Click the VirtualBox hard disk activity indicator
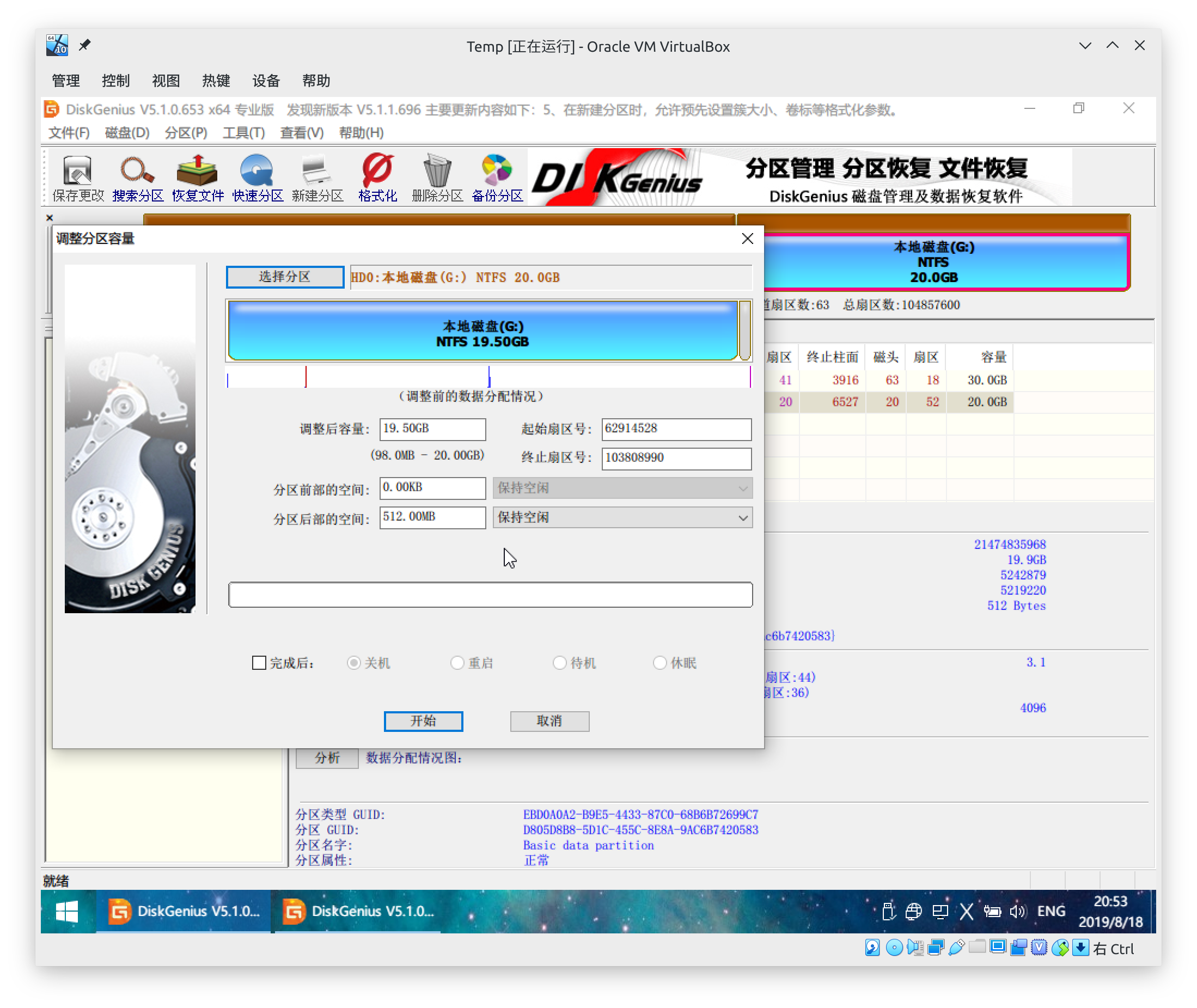This screenshot has width=1197, height=1008. [872, 948]
